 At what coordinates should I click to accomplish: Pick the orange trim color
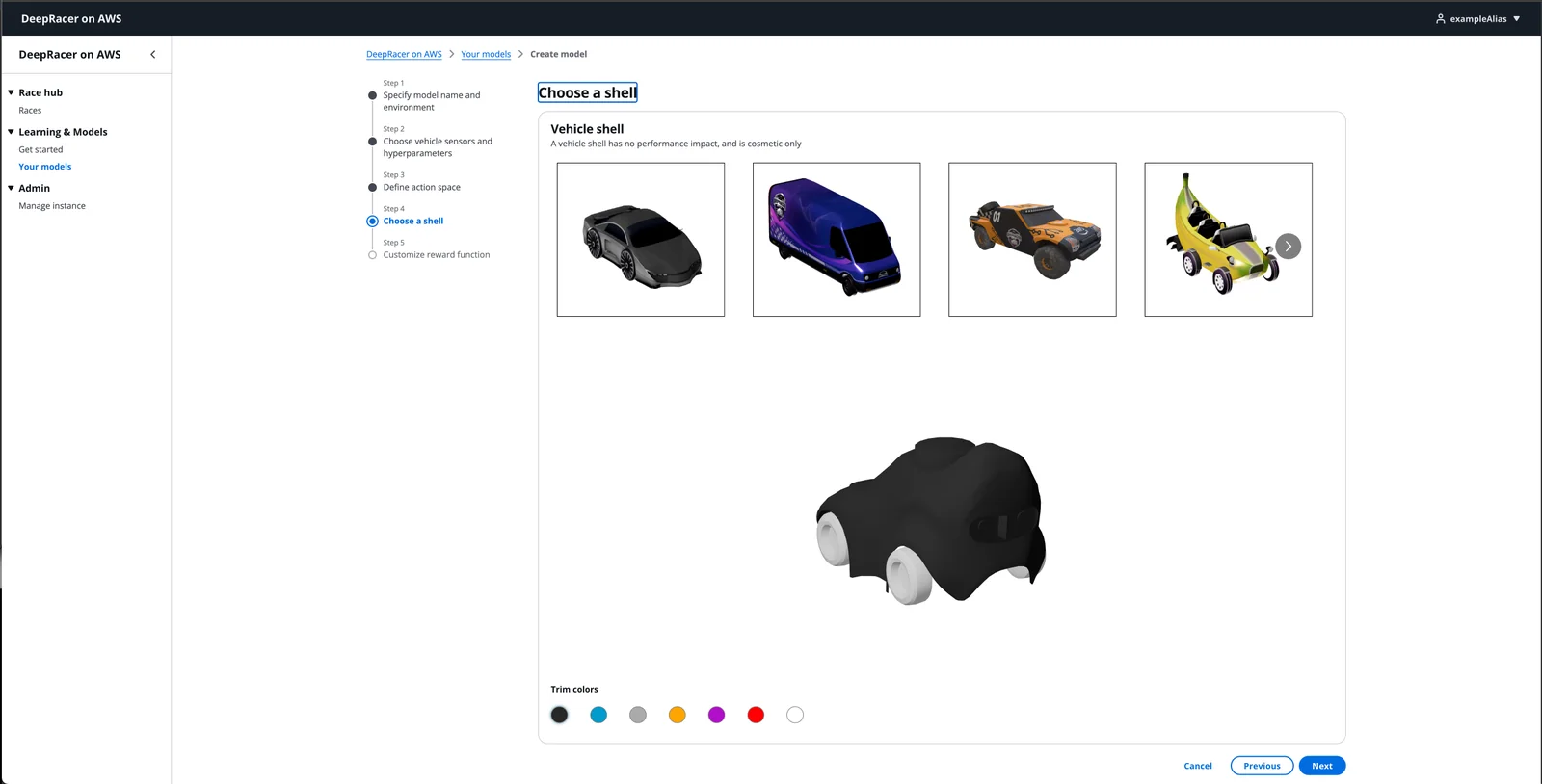[678, 715]
